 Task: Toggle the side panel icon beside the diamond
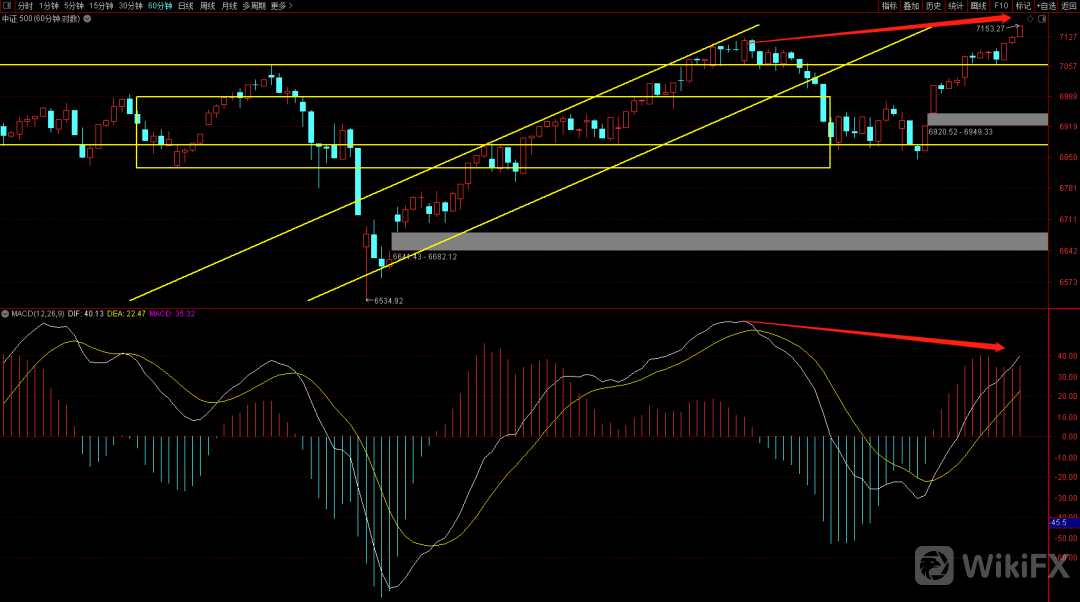coord(1042,19)
